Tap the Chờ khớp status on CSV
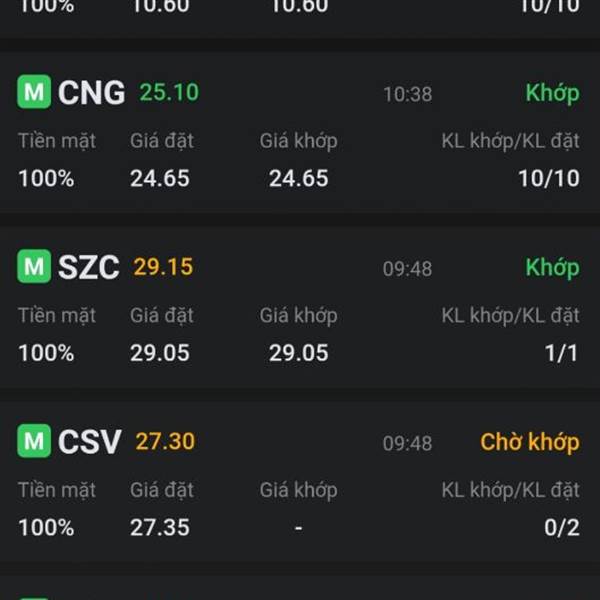The image size is (600, 600). tap(529, 442)
